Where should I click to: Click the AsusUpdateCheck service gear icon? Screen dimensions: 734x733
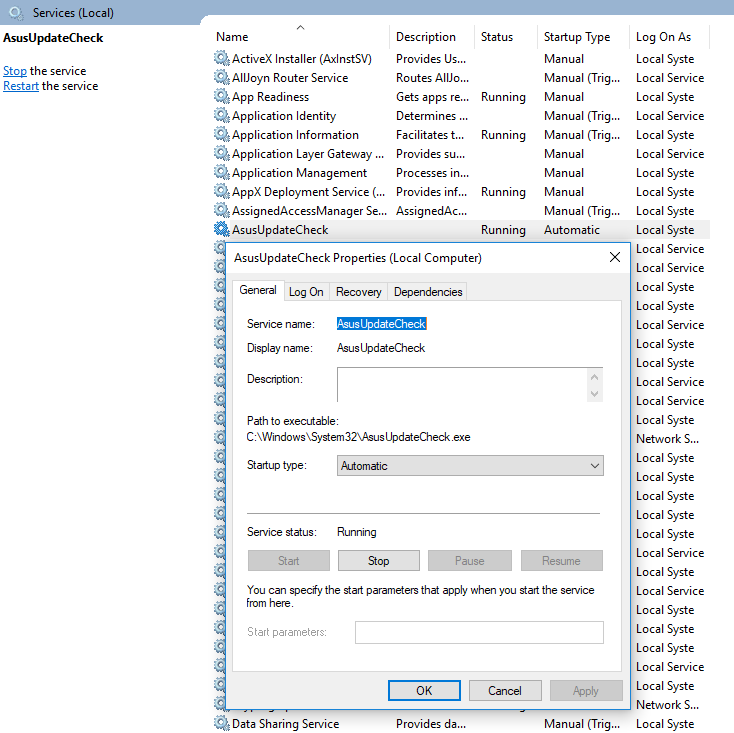click(x=221, y=229)
